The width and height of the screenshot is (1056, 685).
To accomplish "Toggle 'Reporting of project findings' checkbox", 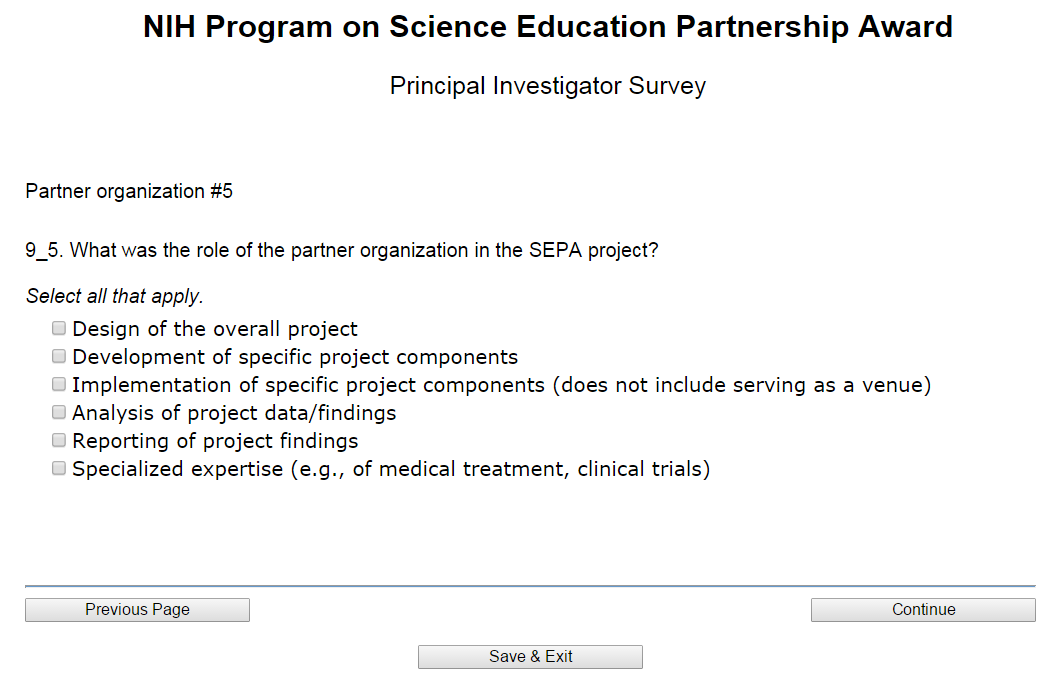I will (x=59, y=440).
